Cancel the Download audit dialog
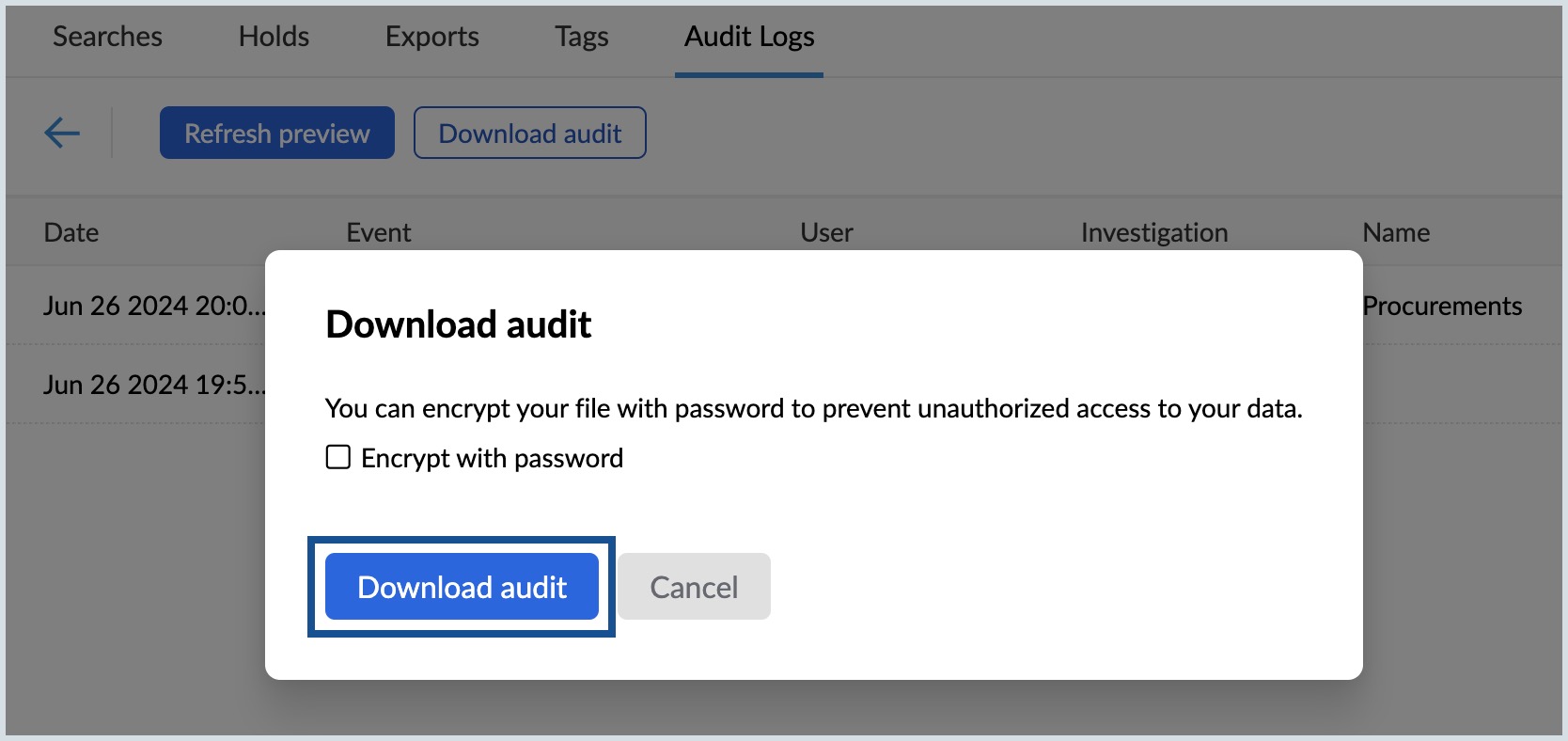This screenshot has width=1568, height=741. (694, 587)
